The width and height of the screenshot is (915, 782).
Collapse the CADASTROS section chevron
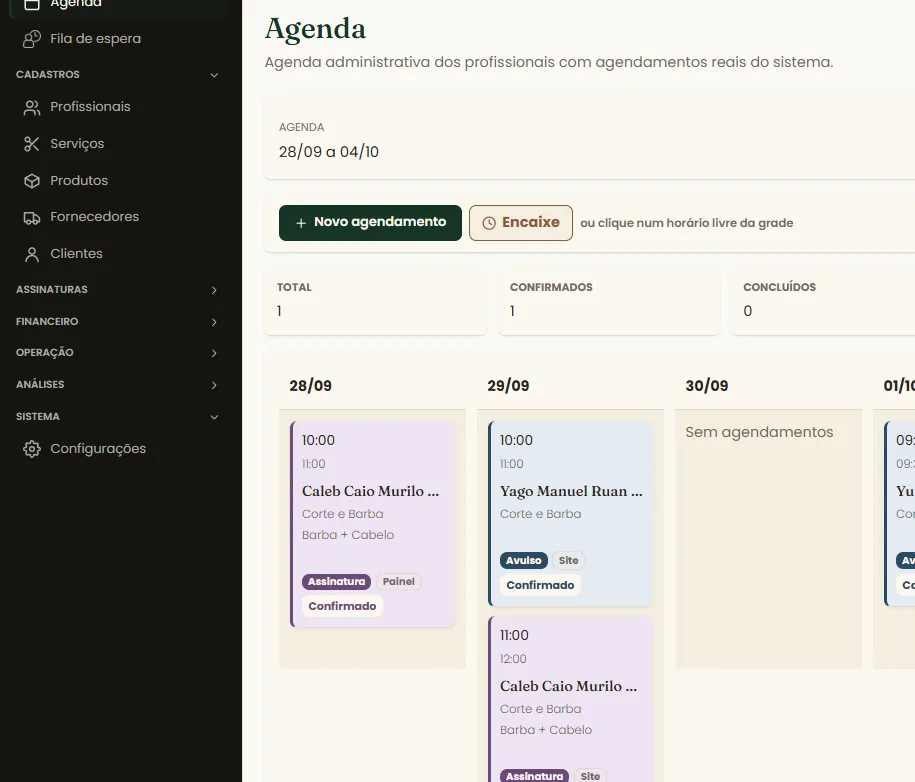tap(214, 75)
